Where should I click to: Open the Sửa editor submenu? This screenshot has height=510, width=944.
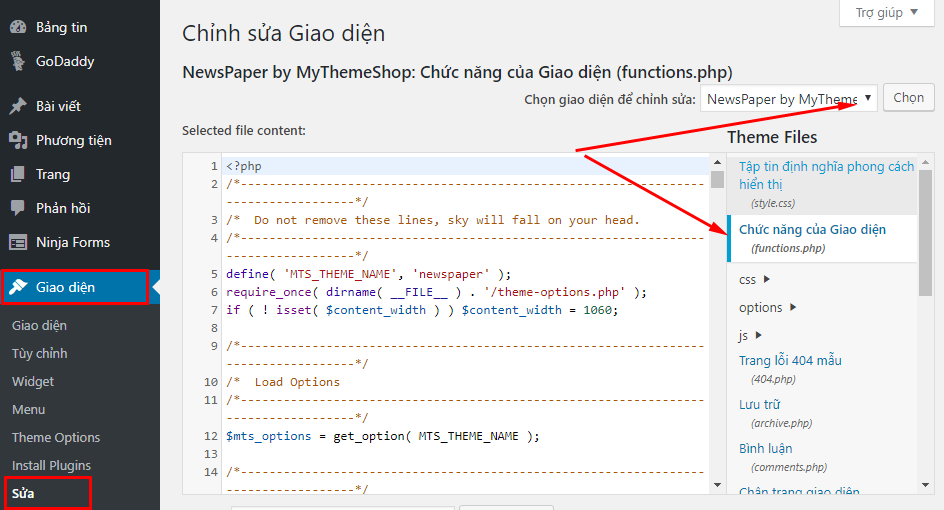pyautogui.click(x=23, y=493)
